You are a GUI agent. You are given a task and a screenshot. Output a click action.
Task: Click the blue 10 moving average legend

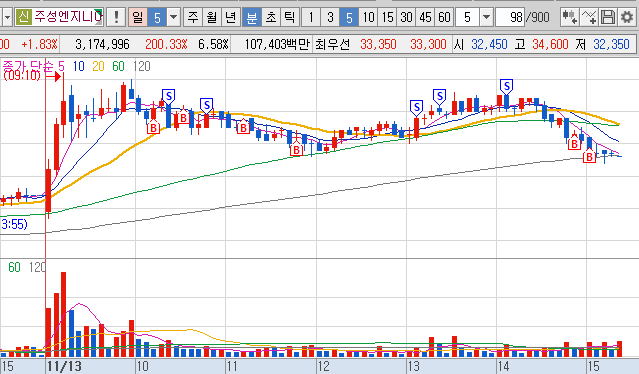click(79, 66)
